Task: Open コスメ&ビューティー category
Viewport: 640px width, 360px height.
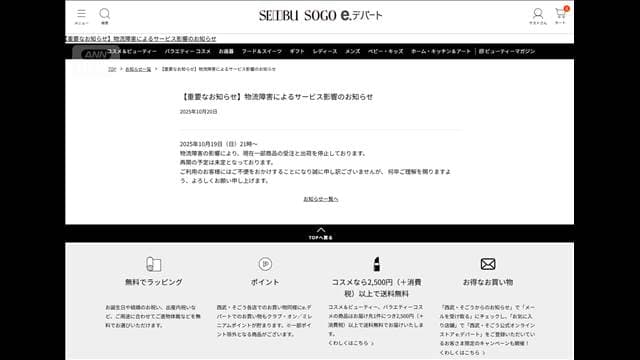Action: [x=132, y=51]
